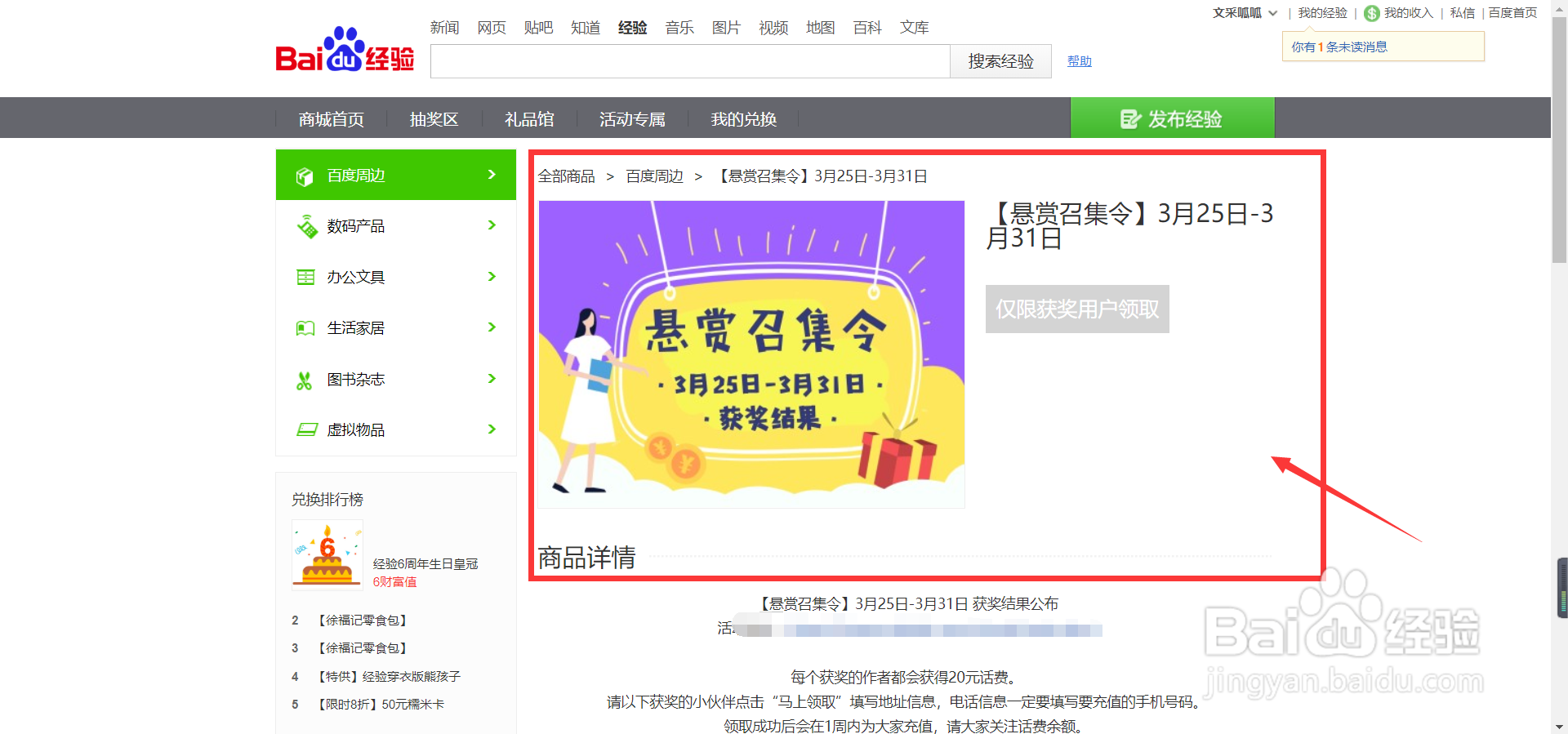Open the 贴吧 top navigation link
The width and height of the screenshot is (1568, 734).
539,28
